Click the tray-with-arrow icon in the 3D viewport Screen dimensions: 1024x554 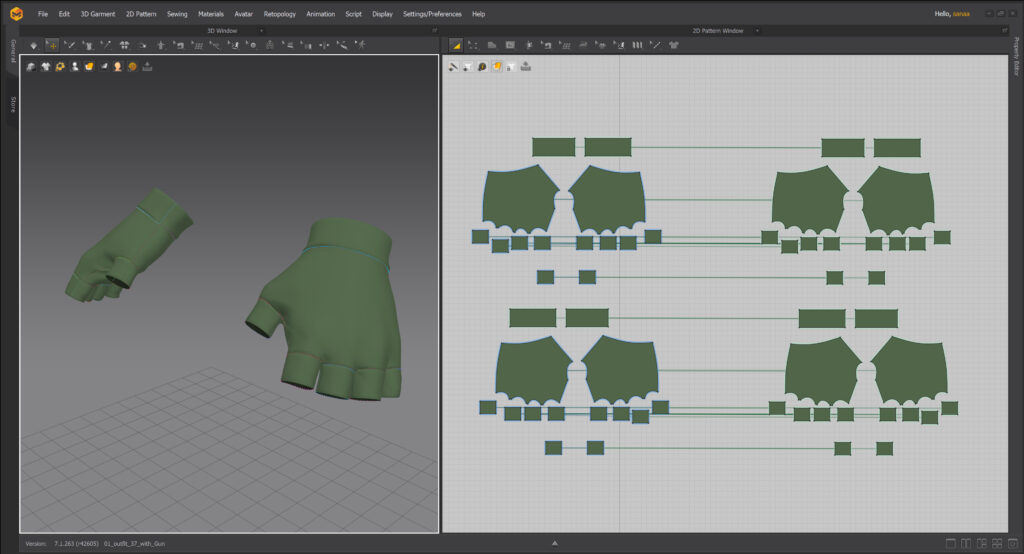tap(148, 67)
